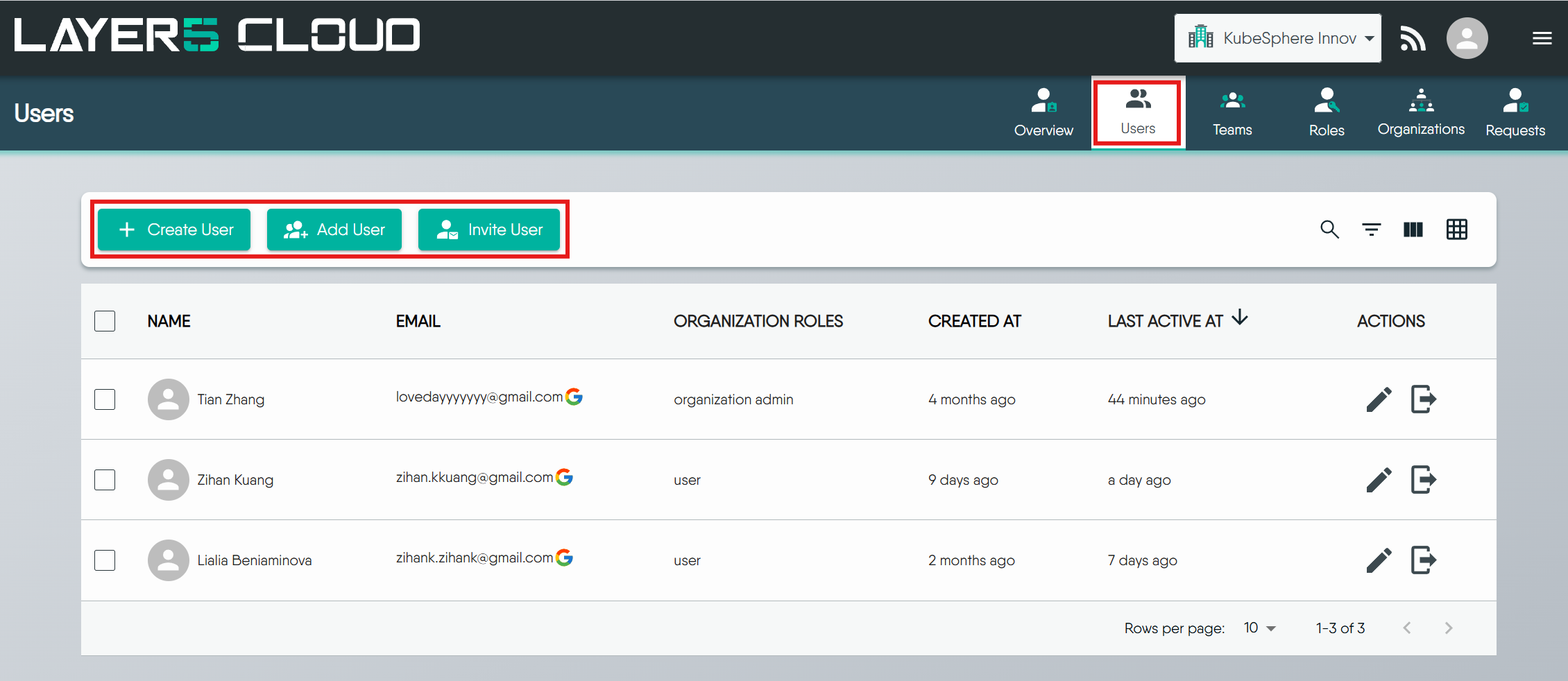Go to next page with the right chevron
This screenshot has height=681, width=1568.
pos(1449,628)
